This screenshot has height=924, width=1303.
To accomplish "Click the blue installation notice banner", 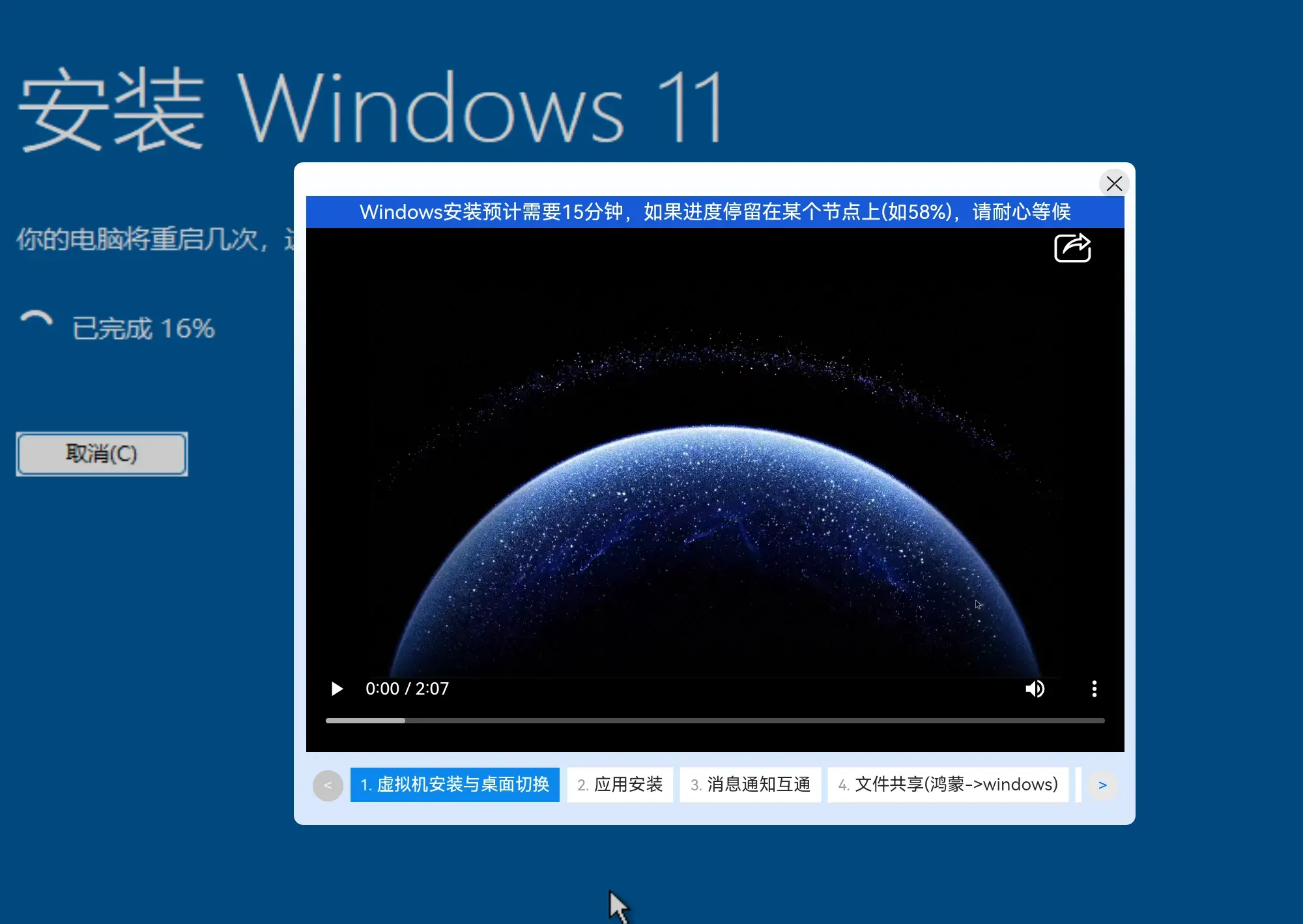I will point(715,212).
